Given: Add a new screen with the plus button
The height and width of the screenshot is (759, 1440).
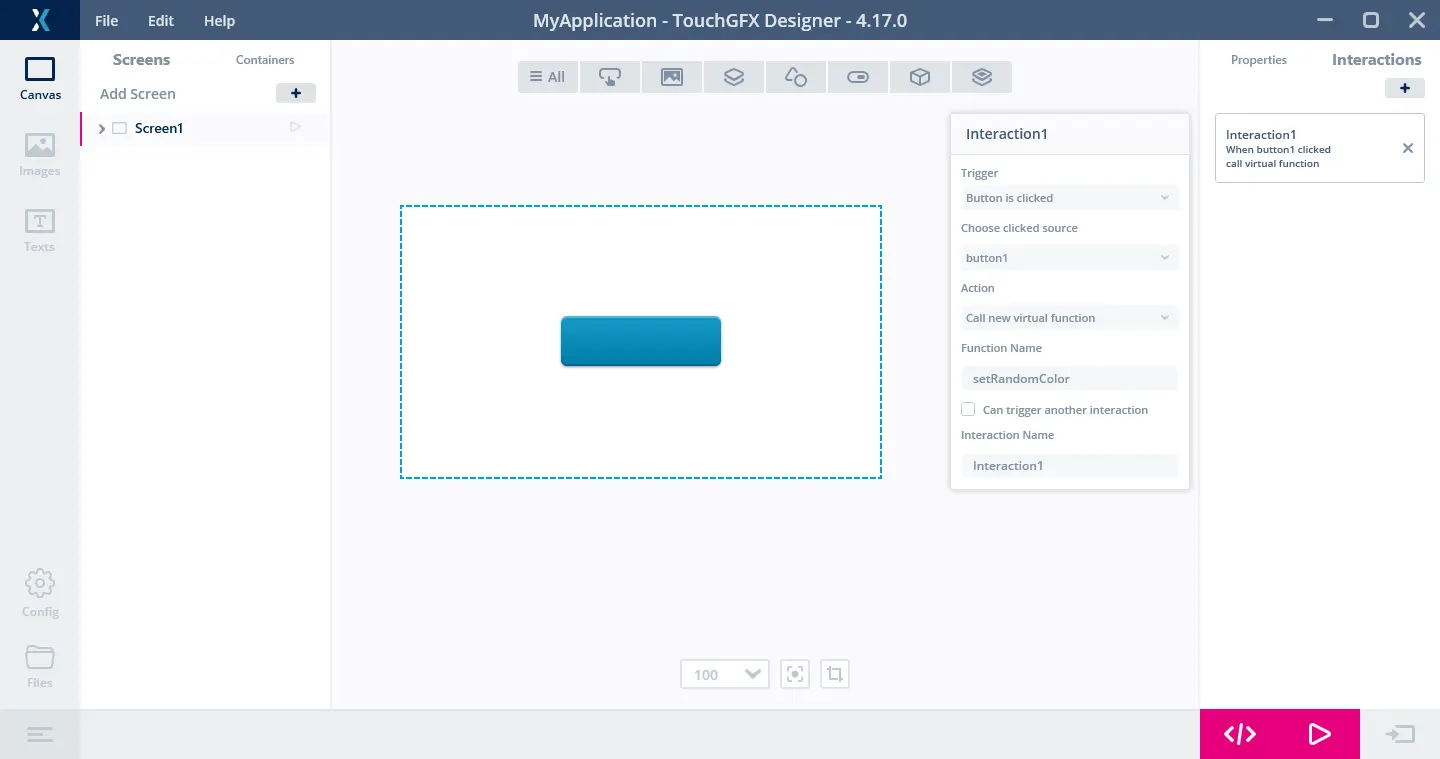Looking at the screenshot, I should click(x=296, y=93).
